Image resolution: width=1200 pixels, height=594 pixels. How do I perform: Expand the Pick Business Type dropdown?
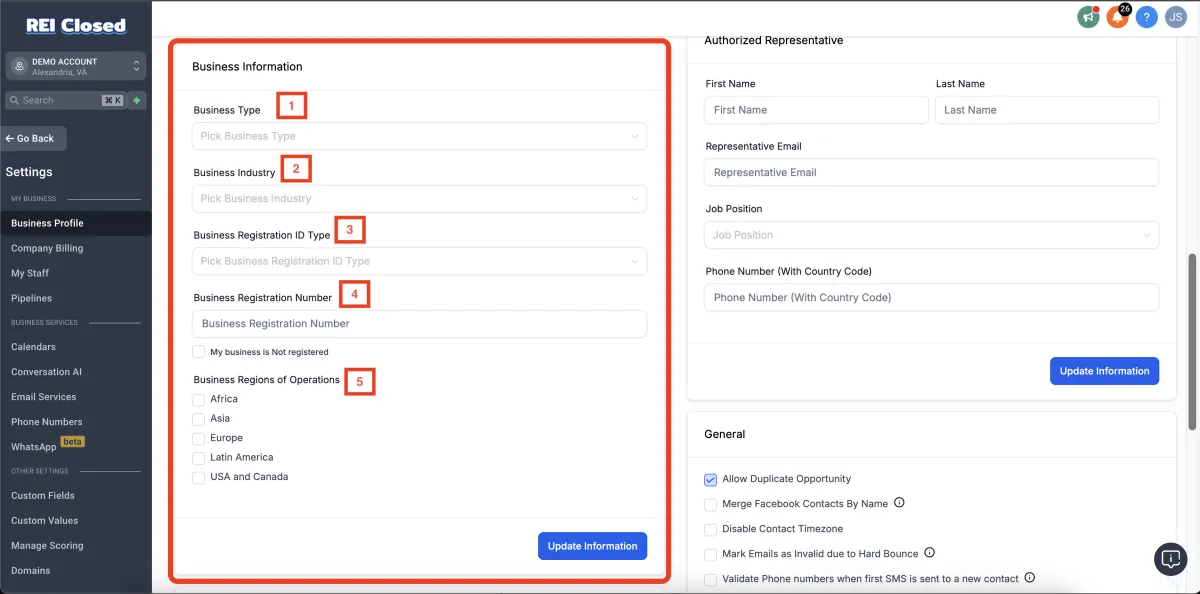(419, 136)
